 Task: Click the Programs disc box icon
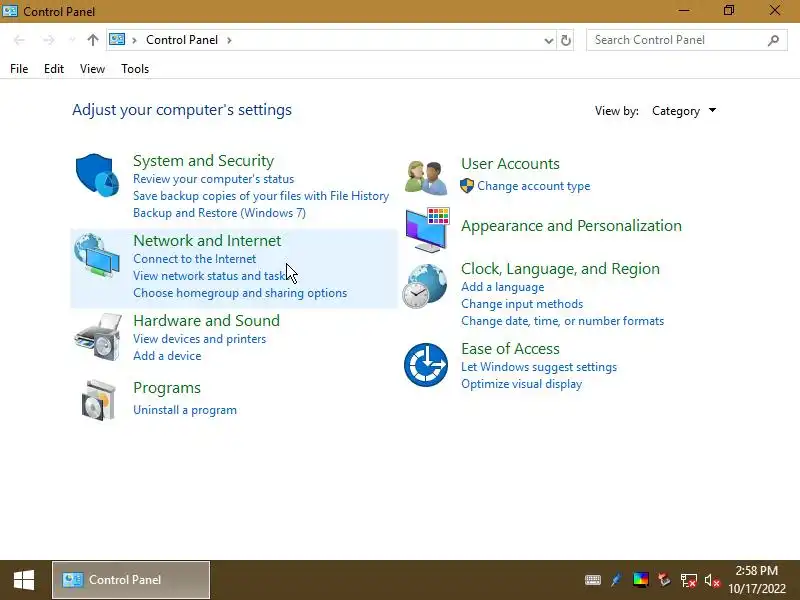(x=99, y=401)
